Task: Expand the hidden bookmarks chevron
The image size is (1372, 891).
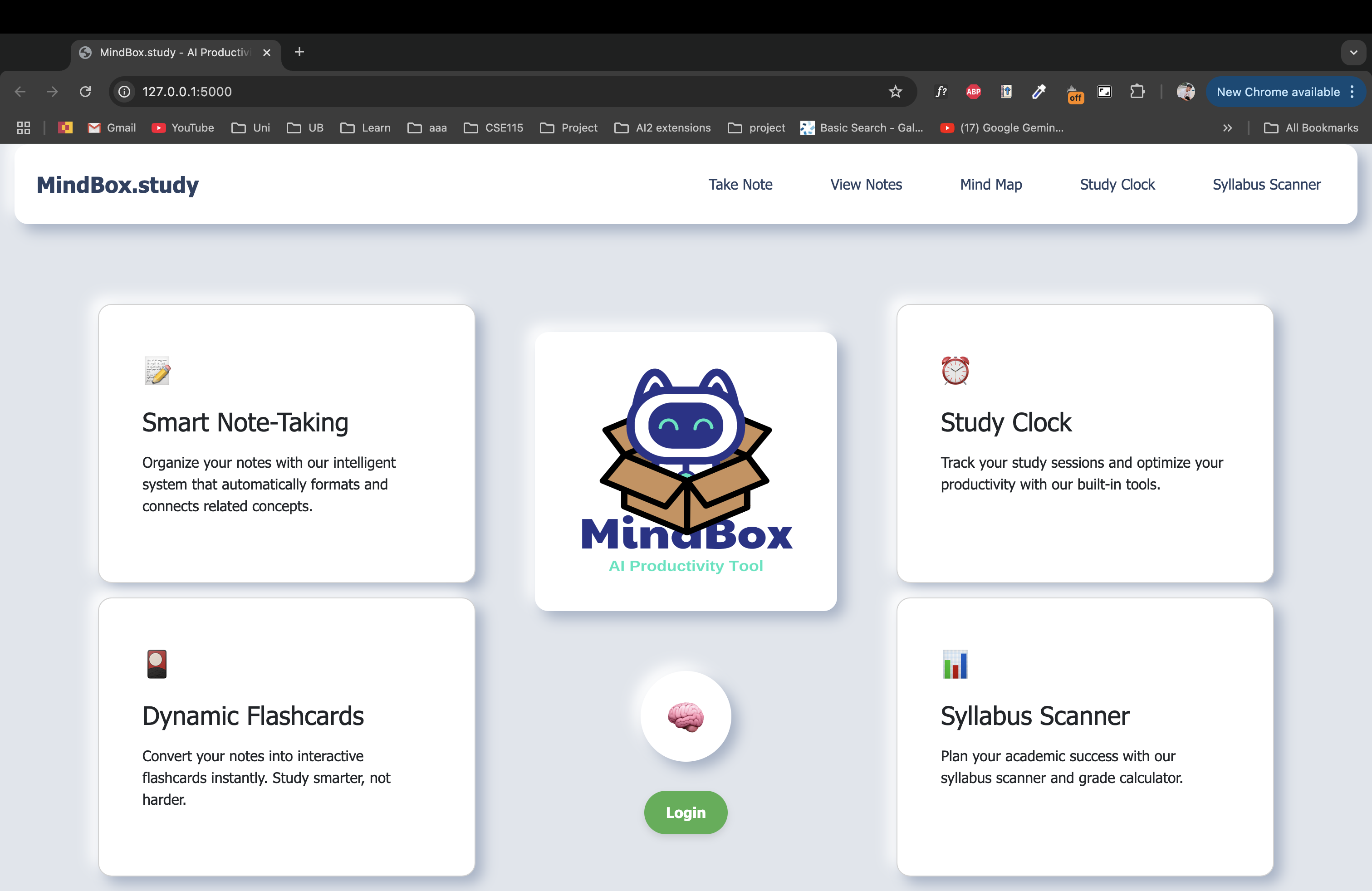Action: coord(1227,128)
